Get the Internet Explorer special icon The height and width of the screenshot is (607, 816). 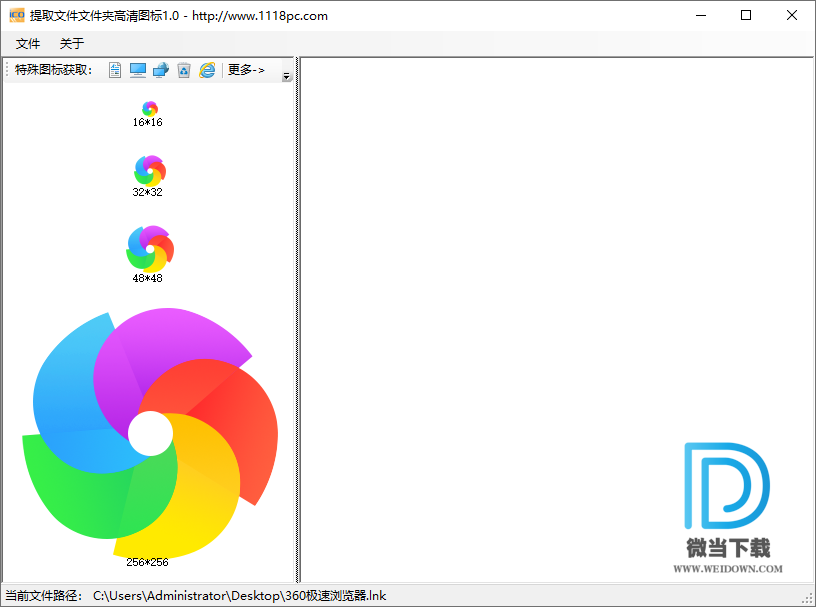(x=207, y=70)
